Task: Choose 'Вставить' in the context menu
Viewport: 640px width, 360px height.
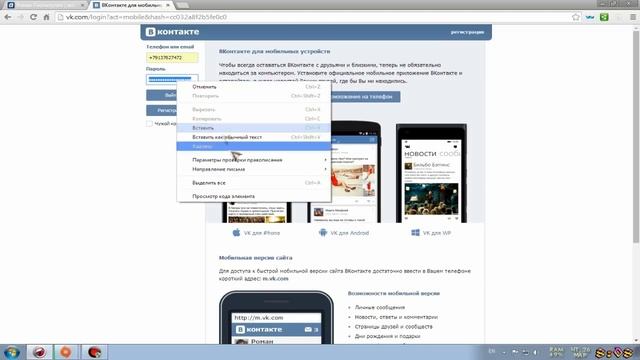Action: [x=253, y=128]
